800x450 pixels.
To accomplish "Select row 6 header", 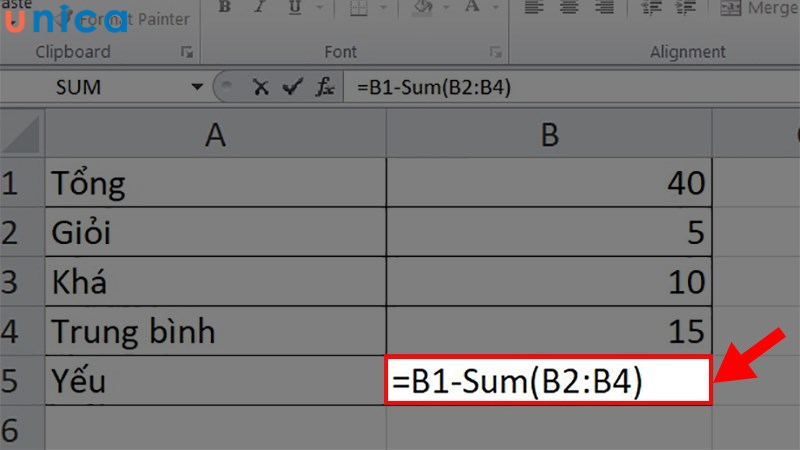I will (x=22, y=428).
